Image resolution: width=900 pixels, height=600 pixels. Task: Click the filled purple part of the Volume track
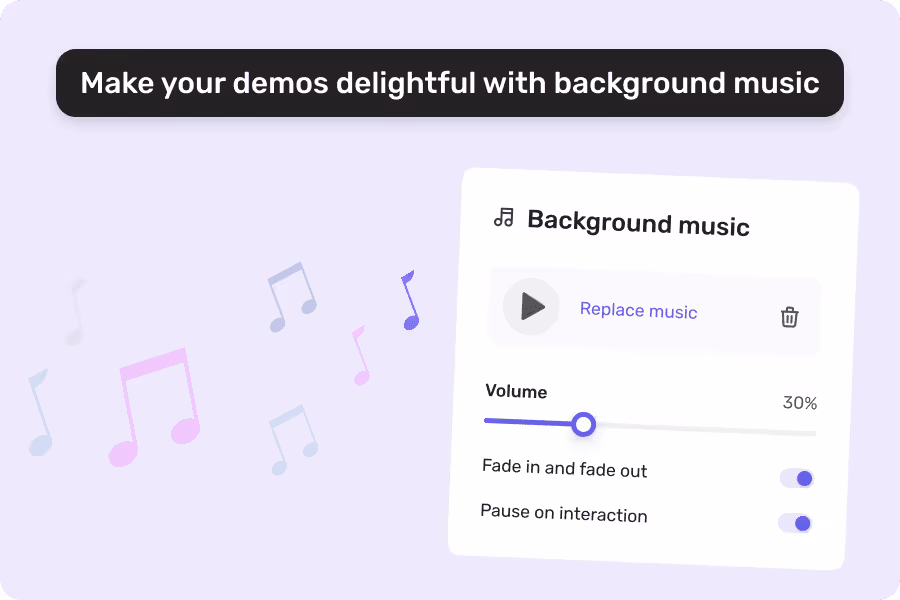point(528,422)
